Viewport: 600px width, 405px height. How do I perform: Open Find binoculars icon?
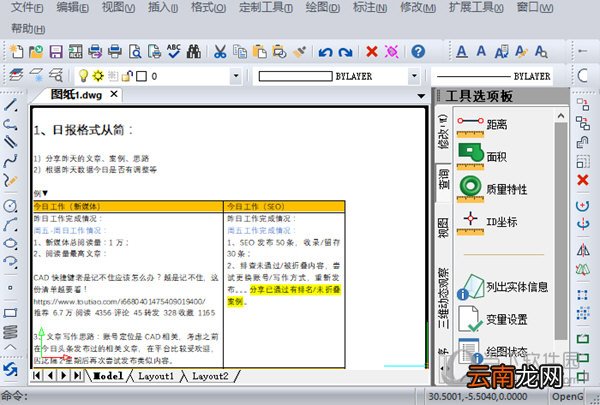pyautogui.click(x=194, y=51)
